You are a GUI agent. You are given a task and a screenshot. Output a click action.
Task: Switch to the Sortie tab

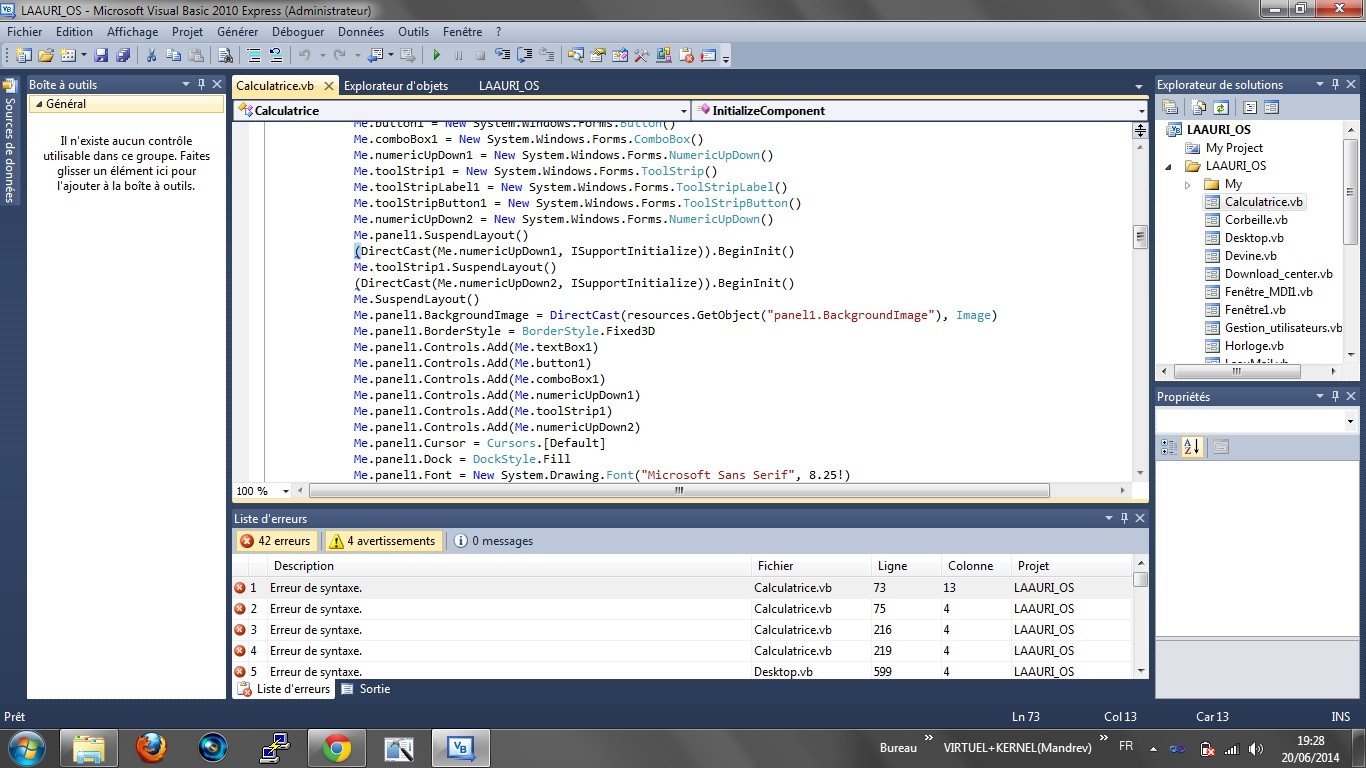[x=366, y=689]
